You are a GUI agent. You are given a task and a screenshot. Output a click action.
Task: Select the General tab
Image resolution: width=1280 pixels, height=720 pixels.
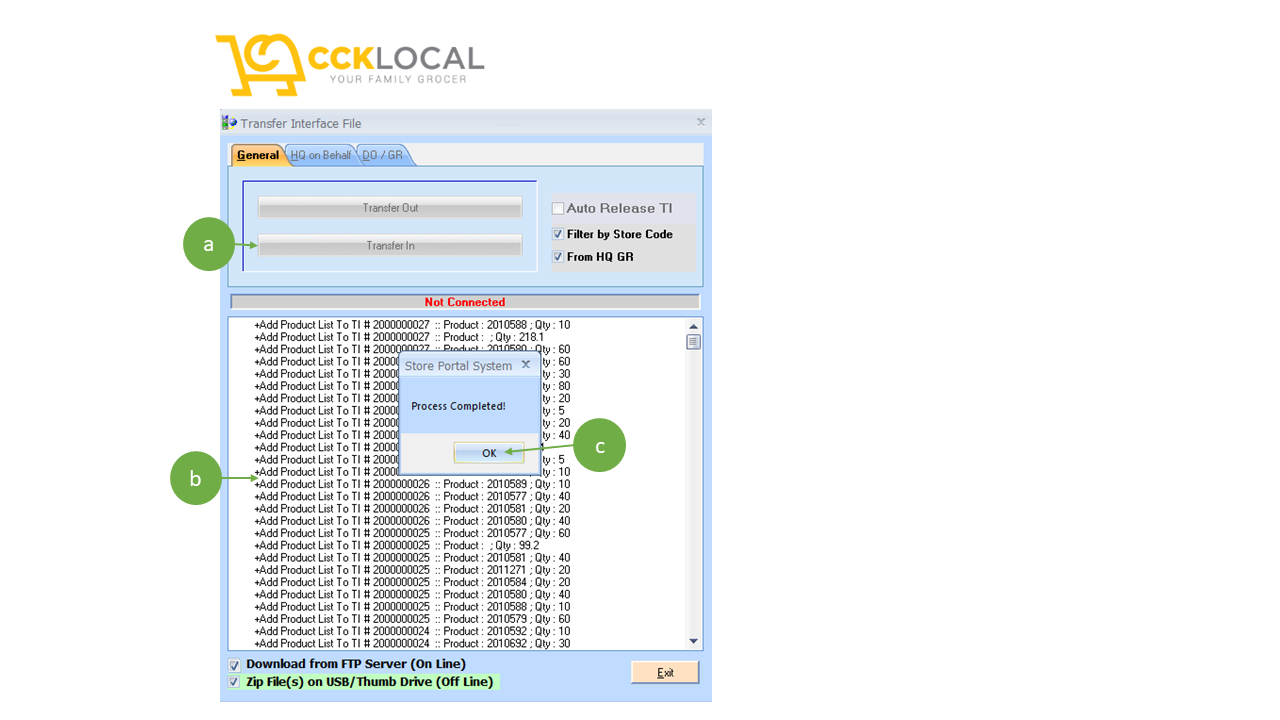257,155
